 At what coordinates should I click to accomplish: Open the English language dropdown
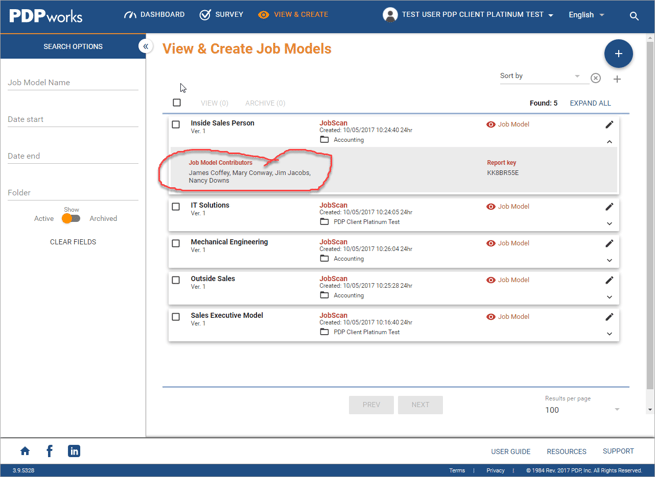click(586, 15)
